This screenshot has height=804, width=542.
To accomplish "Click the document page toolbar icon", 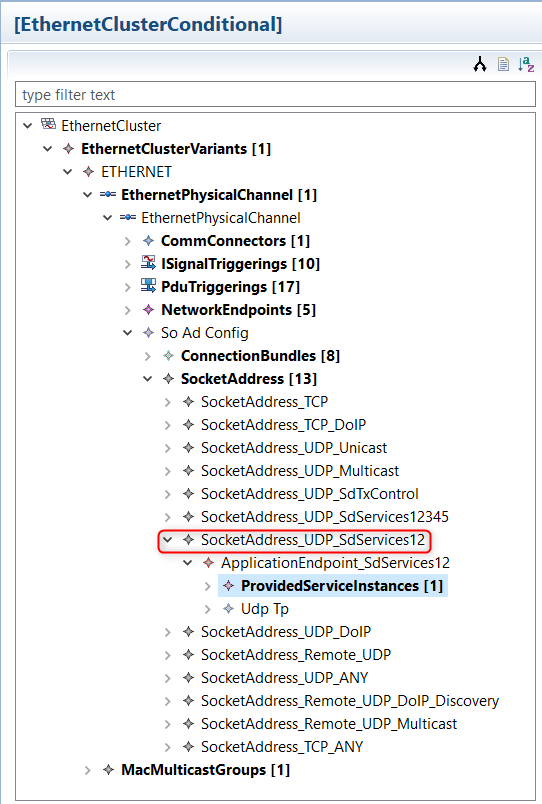I will point(504,65).
